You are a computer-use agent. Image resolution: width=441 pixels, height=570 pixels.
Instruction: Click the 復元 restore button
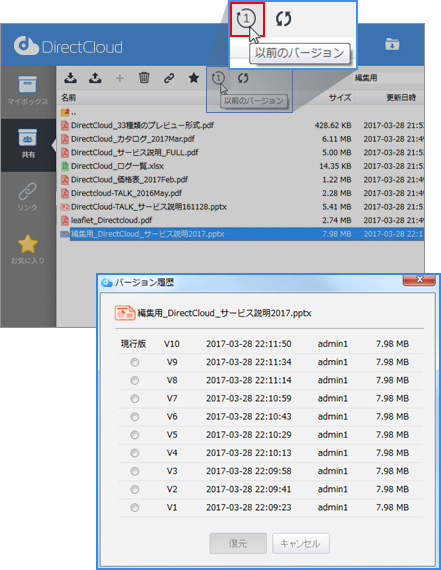click(238, 543)
